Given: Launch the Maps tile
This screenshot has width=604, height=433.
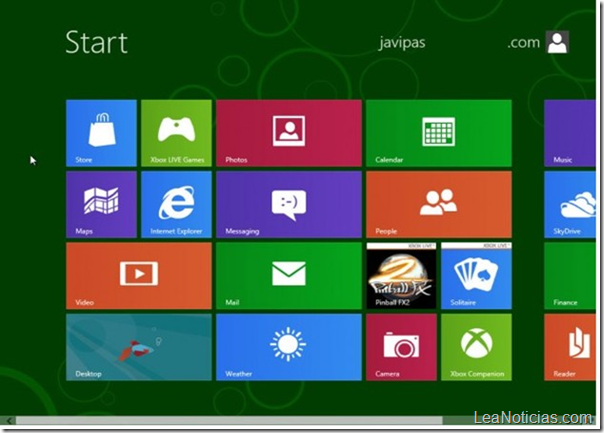Looking at the screenshot, I should click(101, 205).
